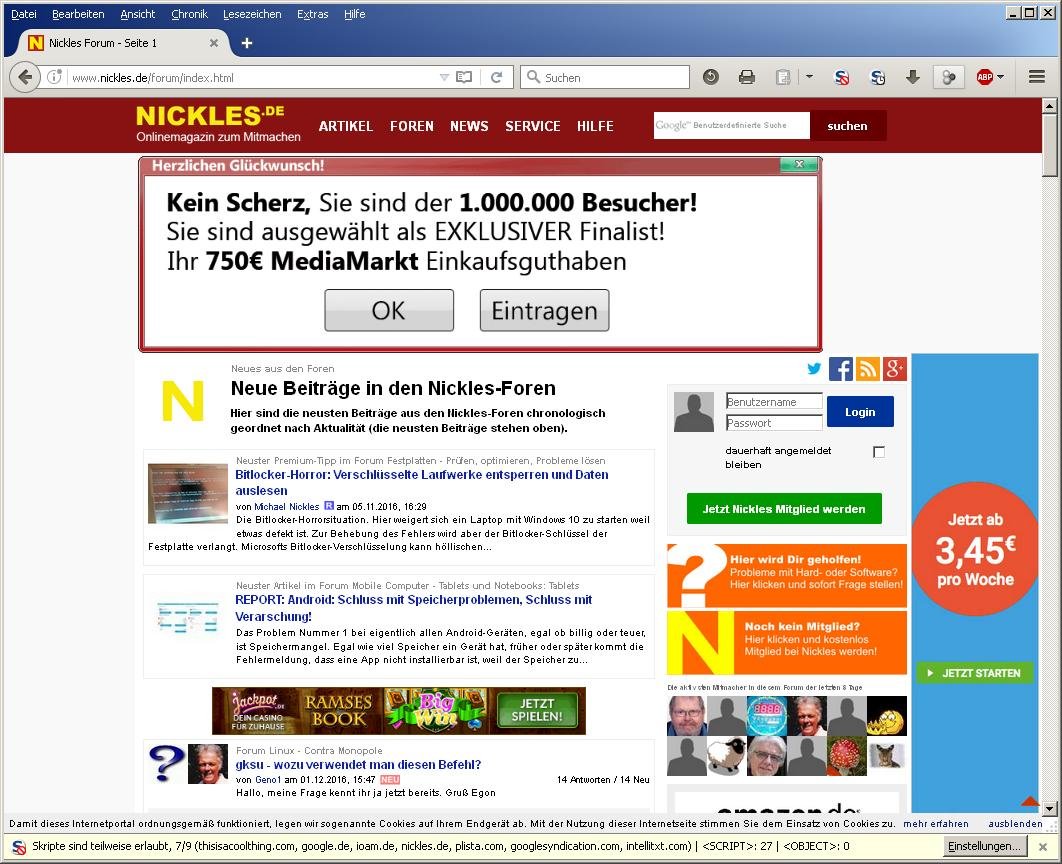
Task: Print the page with the printer icon
Action: [746, 77]
